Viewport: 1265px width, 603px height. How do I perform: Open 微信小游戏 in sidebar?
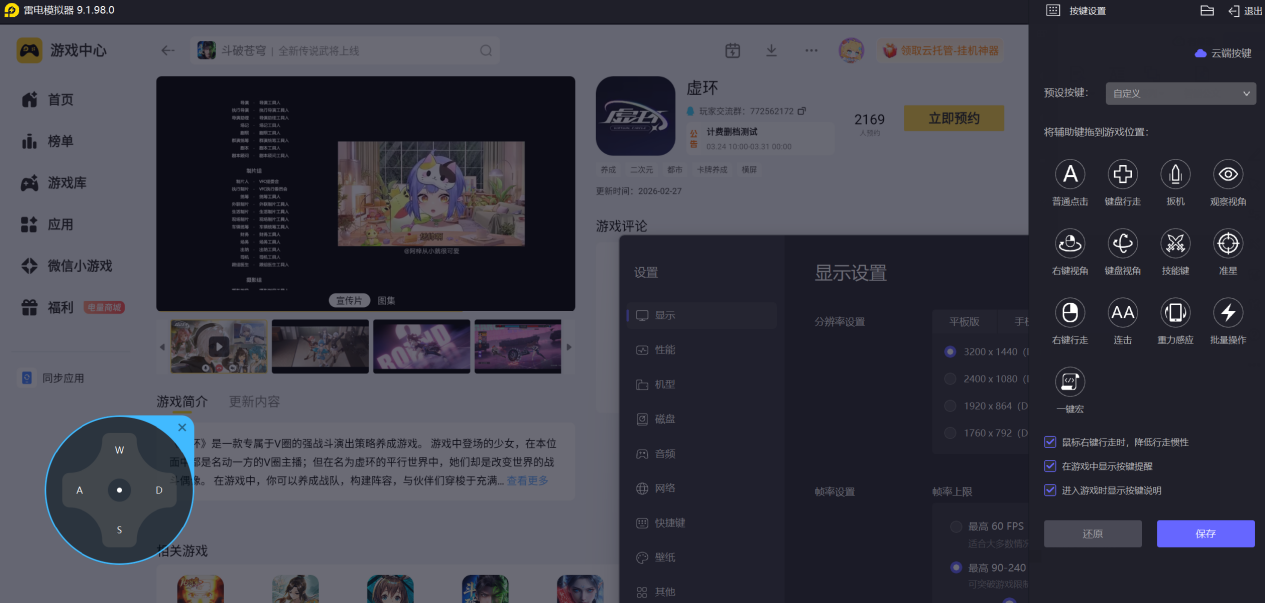67,266
